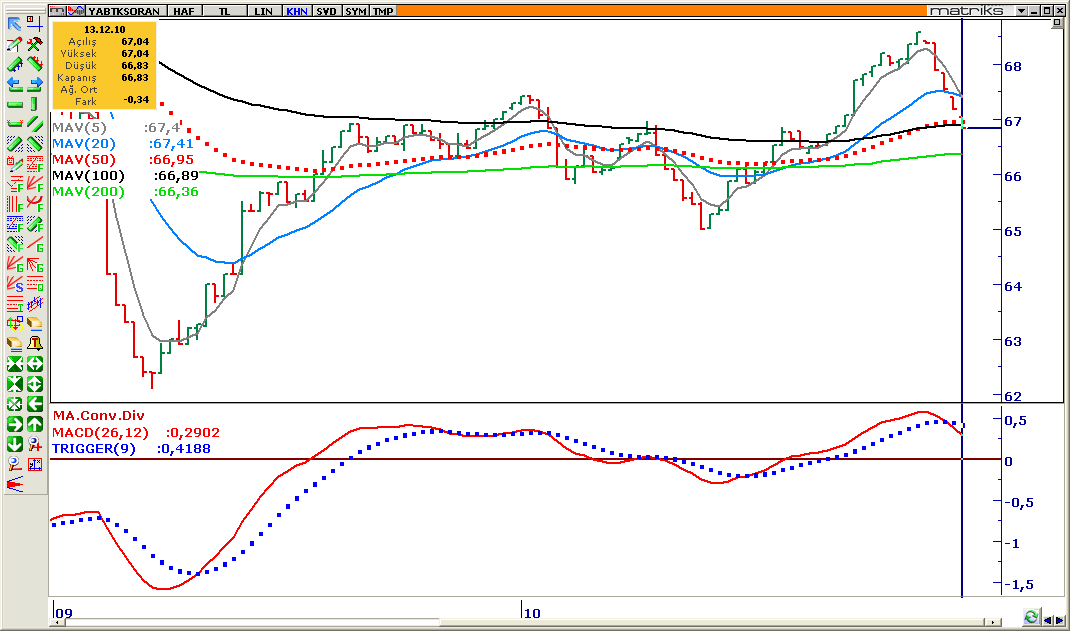This screenshot has width=1070, height=631.
Task: Switch to the HAF period tab
Action: [x=184, y=11]
